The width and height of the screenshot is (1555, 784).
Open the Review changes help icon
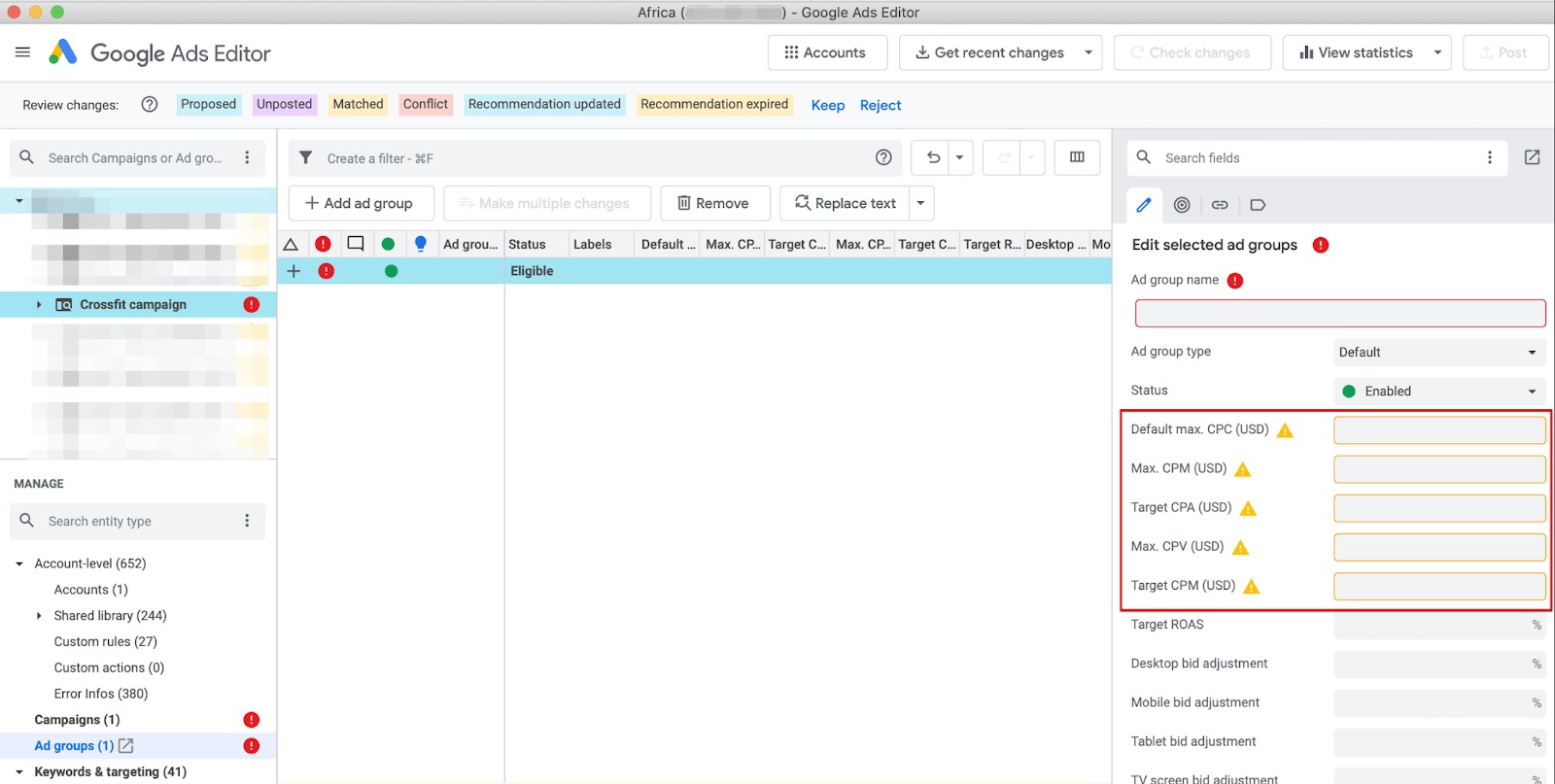[x=150, y=104]
